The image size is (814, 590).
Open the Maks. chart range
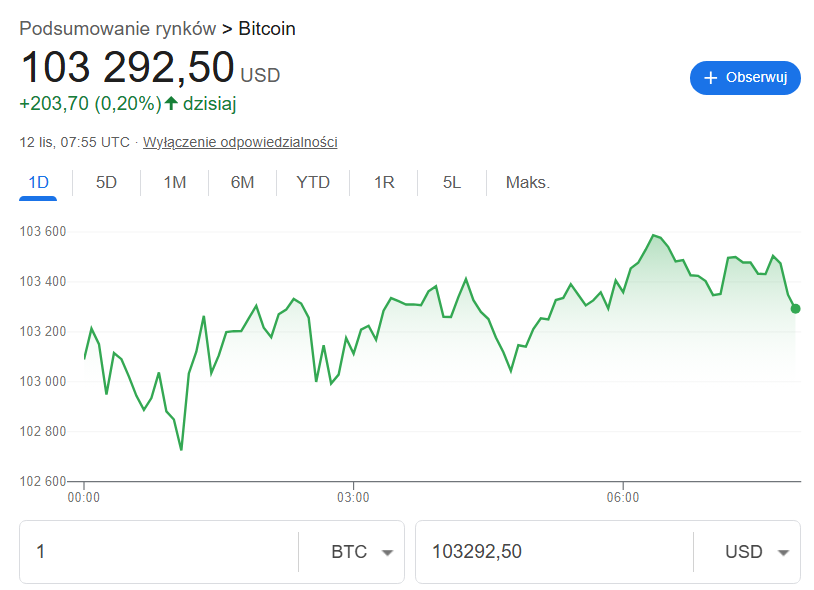[527, 182]
